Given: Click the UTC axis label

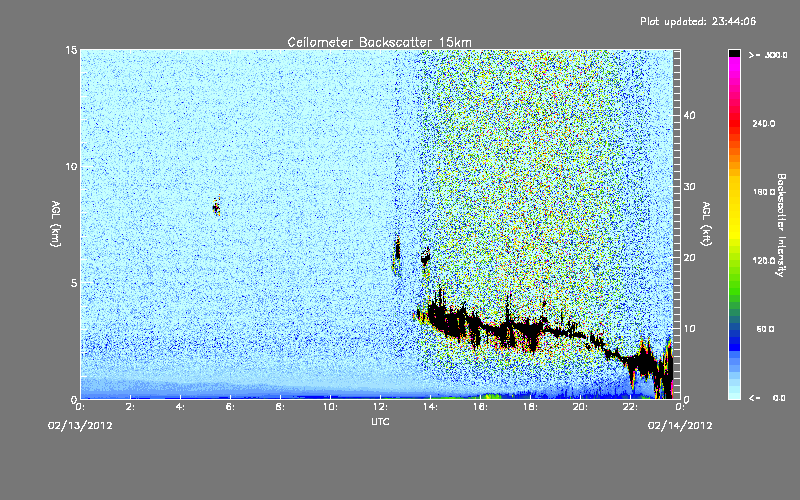Looking at the screenshot, I should tap(380, 421).
